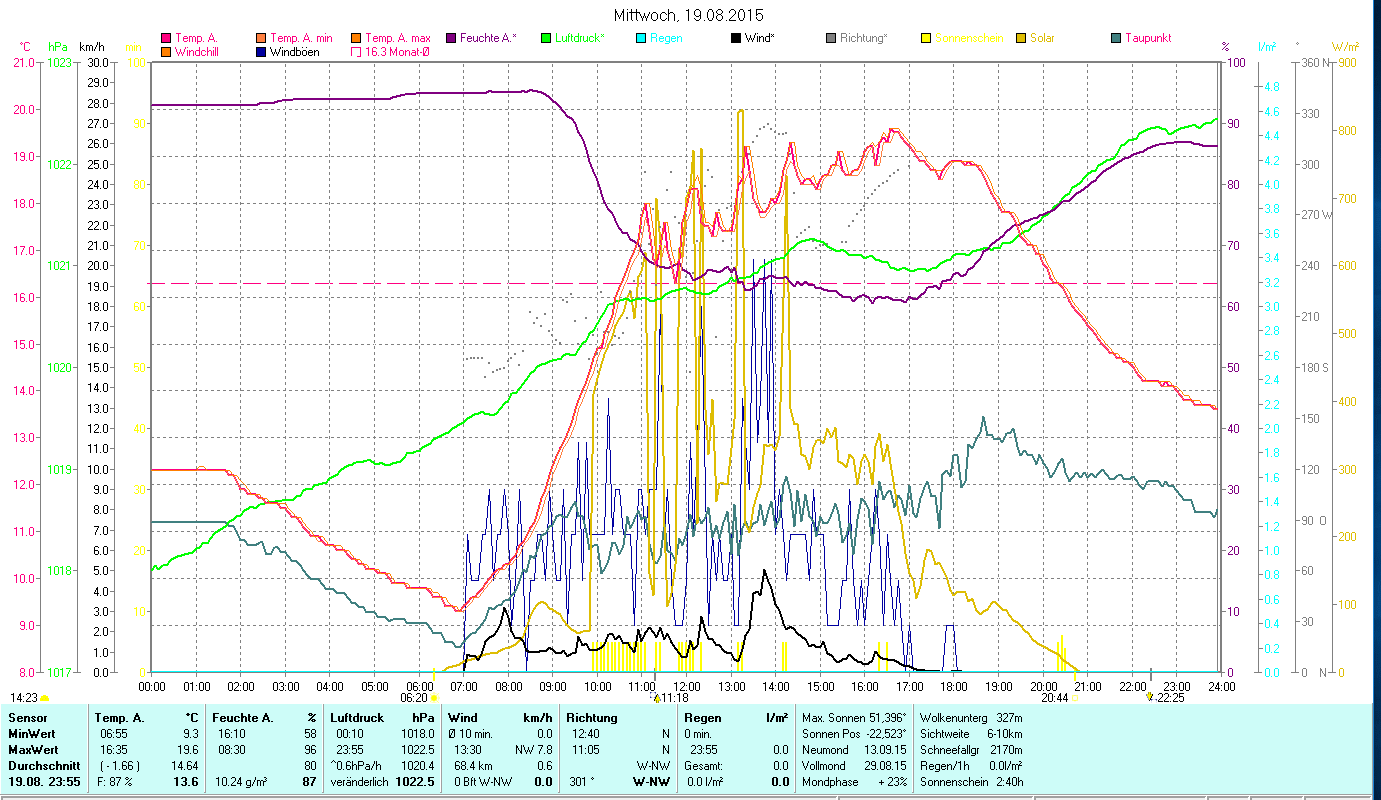Click the Sonnen Pos -22,523° entry

(855, 734)
